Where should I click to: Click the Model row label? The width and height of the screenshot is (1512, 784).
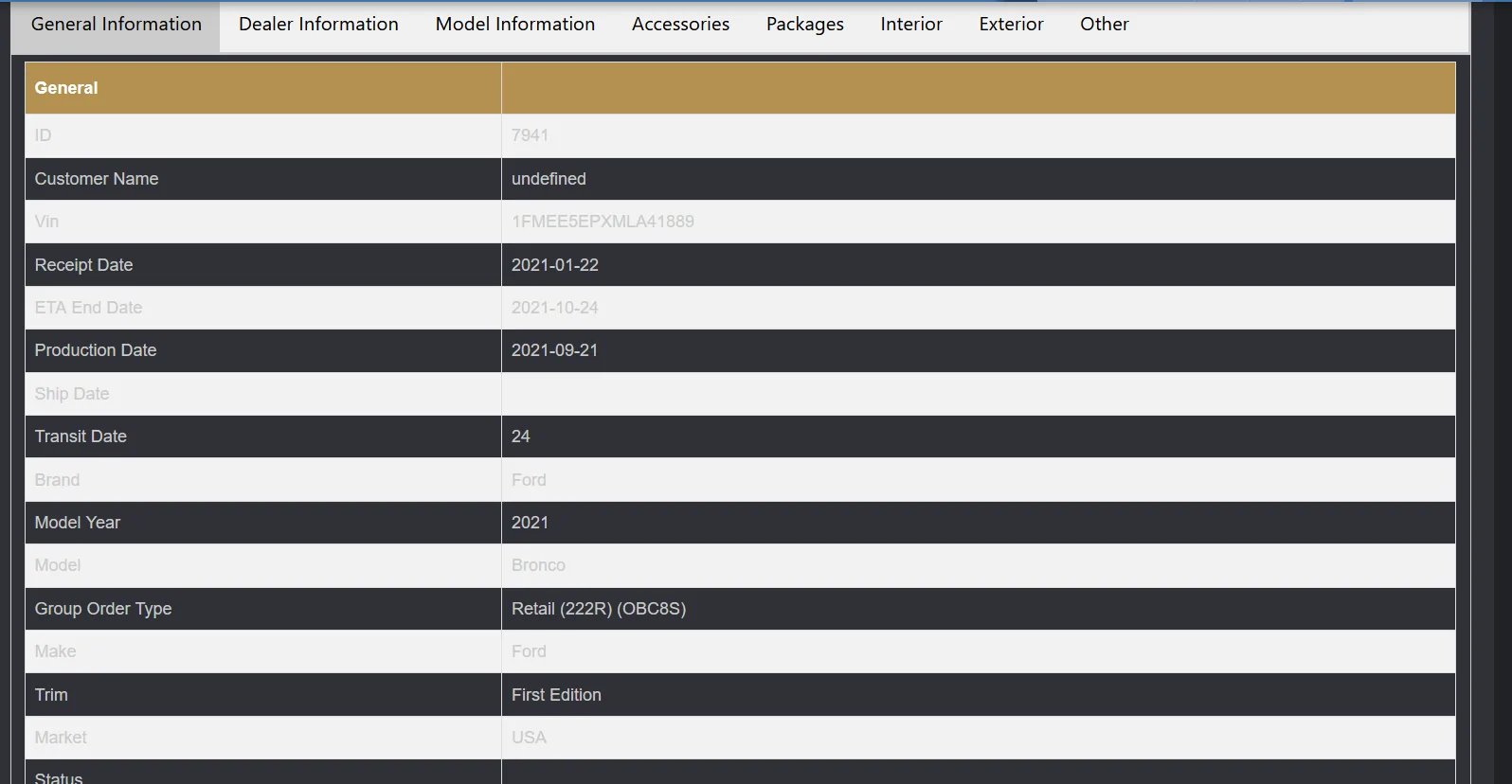pyautogui.click(x=58, y=565)
